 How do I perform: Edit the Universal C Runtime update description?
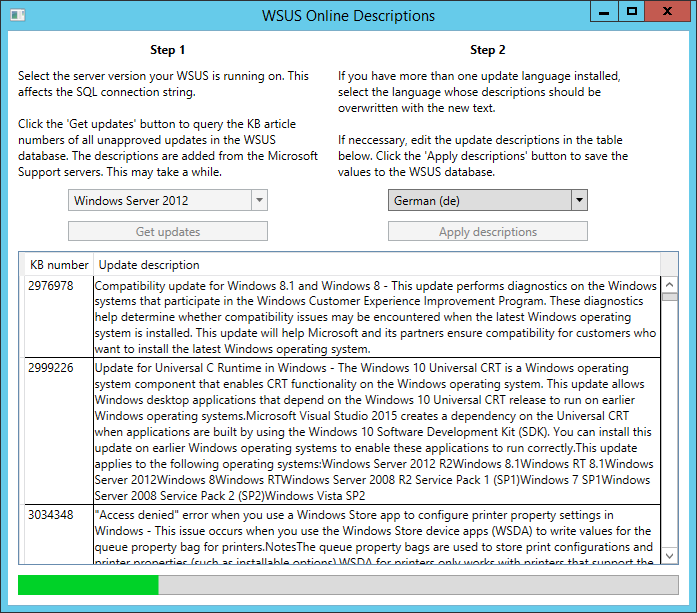[x=377, y=431]
